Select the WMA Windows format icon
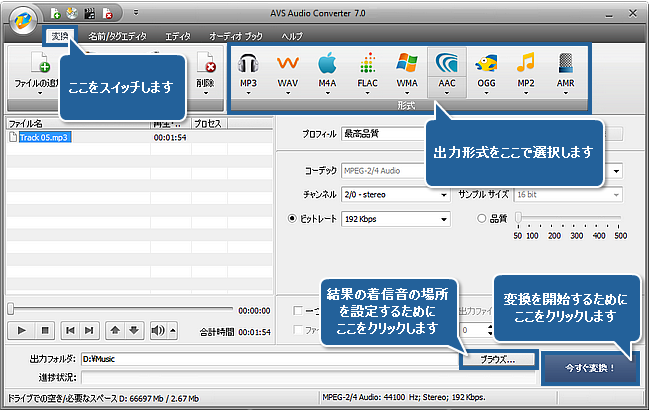Image resolution: width=649 pixels, height=410 pixels. coord(407,63)
